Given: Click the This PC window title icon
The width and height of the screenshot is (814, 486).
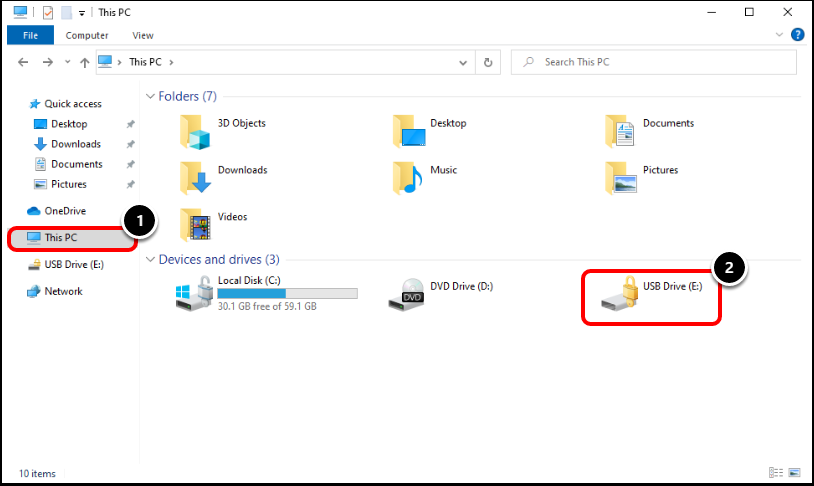Looking at the screenshot, I should [20, 12].
